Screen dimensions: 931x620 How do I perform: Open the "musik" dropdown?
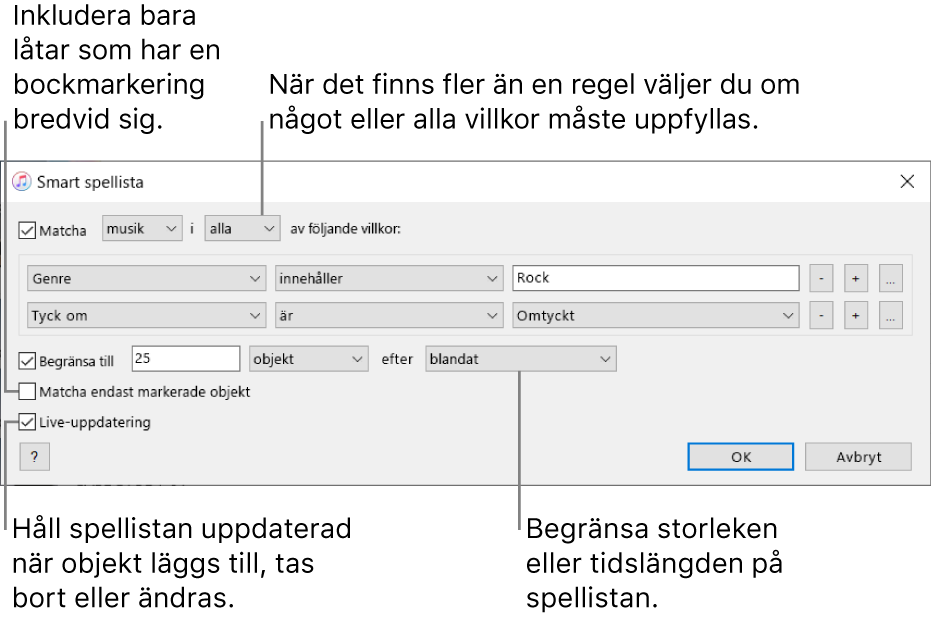[x=141, y=228]
